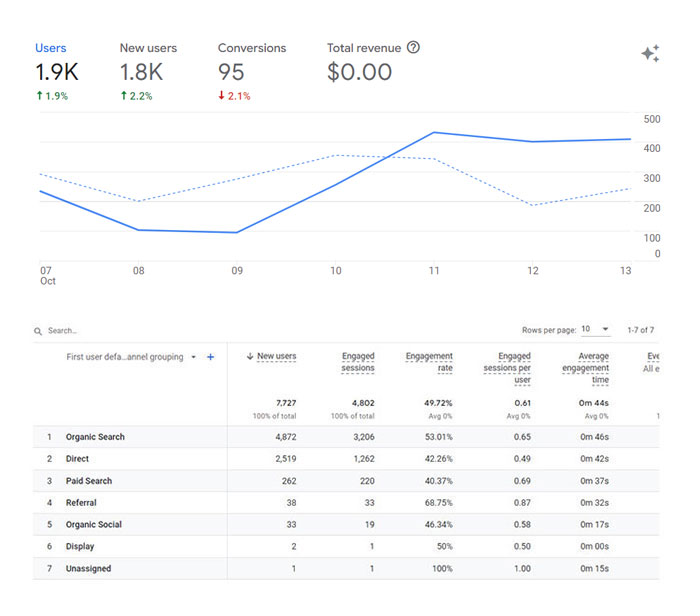Click the 53.01% engagement rate cell
Viewport: 700px width, 616px height.
point(438,437)
